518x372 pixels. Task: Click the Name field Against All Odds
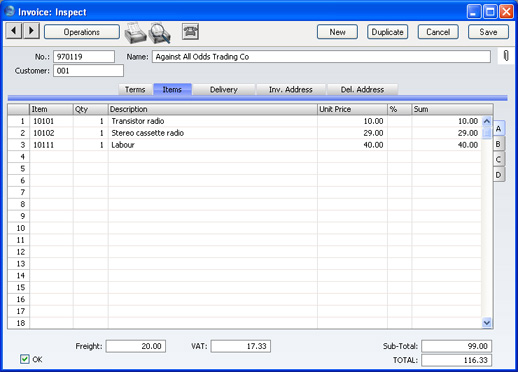tap(321, 57)
